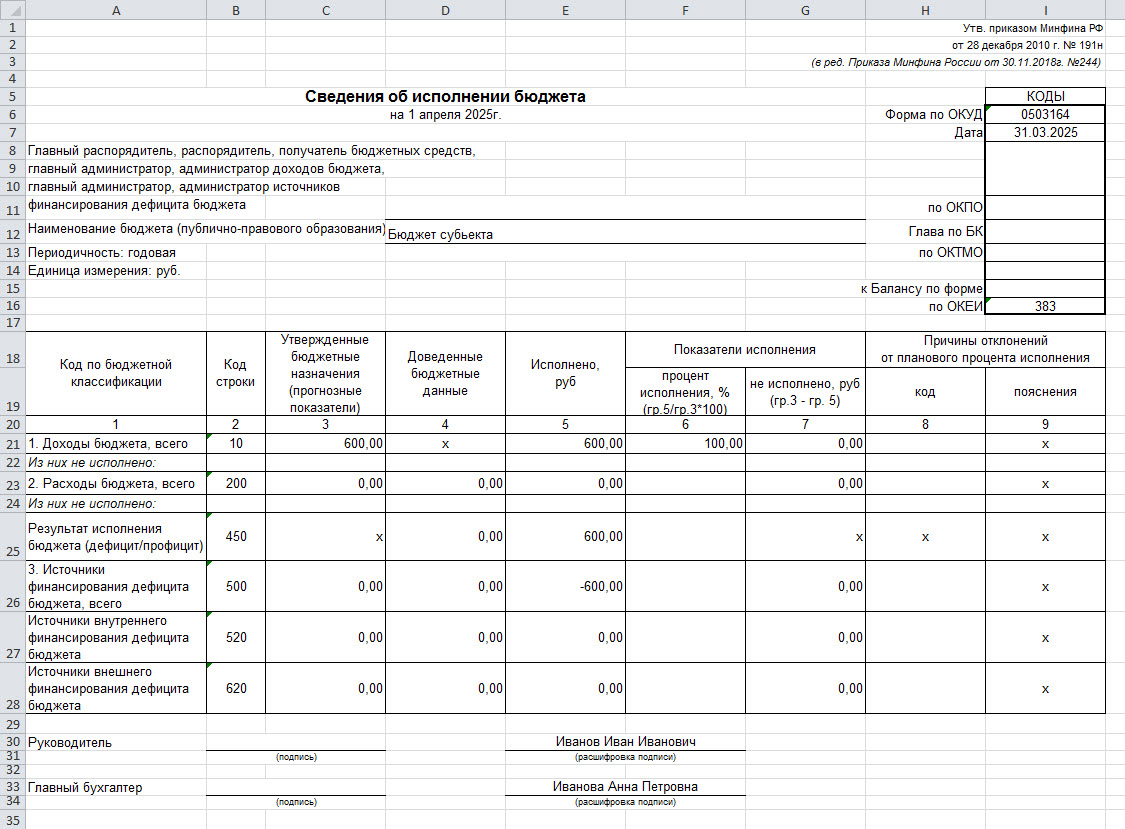Select row 35 header

coord(12,820)
